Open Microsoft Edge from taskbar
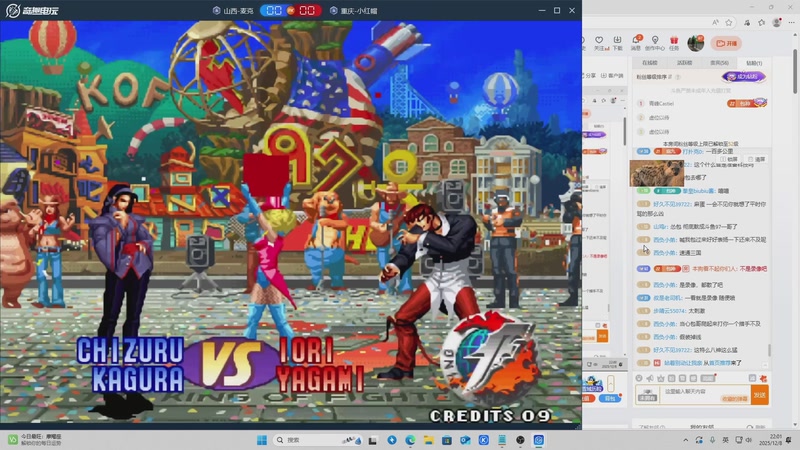Screen dimensions: 800x450 [x=410, y=440]
